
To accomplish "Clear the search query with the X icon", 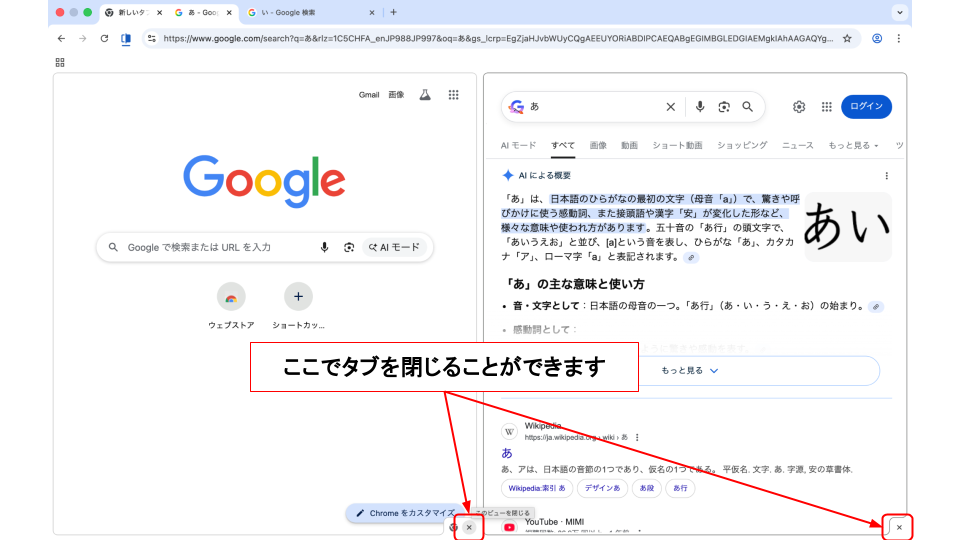I will point(671,107).
